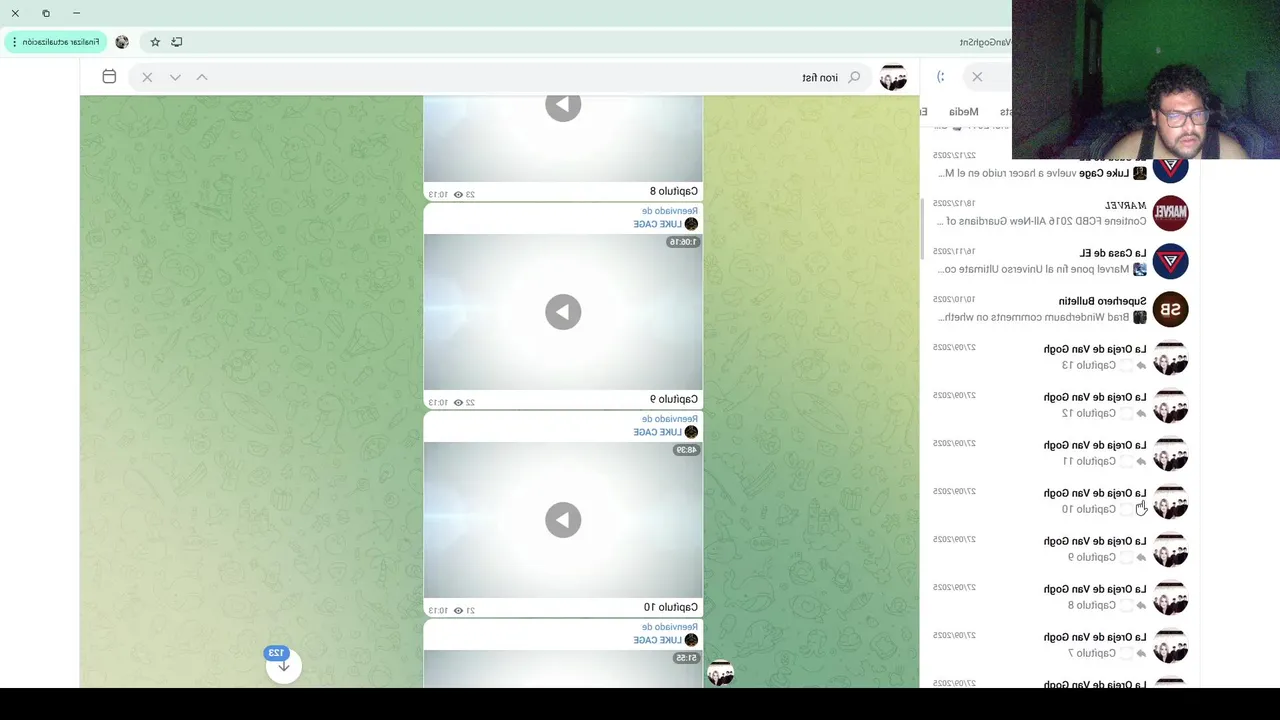Select the 'Capitulo 12' search result
Image resolution: width=1280 pixels, height=720 pixels.
1060,405
